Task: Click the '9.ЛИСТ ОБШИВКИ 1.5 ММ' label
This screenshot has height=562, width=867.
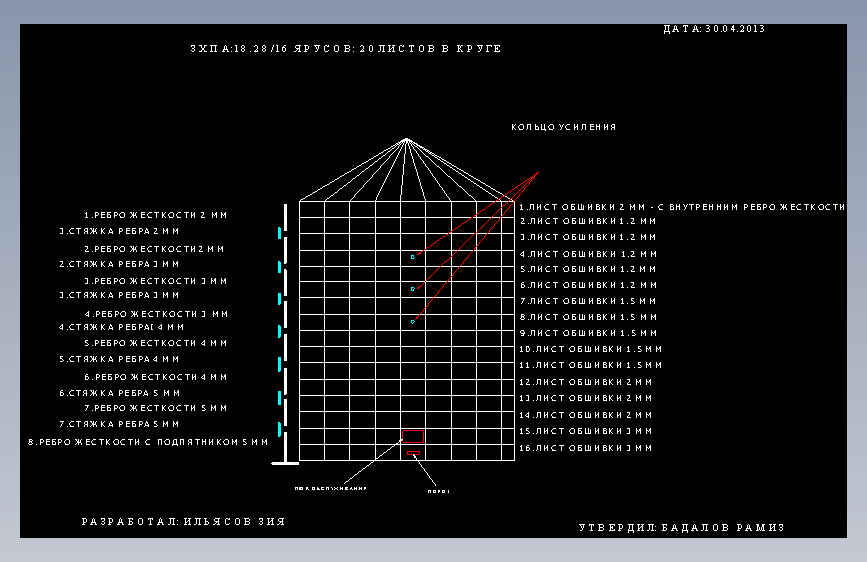Action: [588, 334]
